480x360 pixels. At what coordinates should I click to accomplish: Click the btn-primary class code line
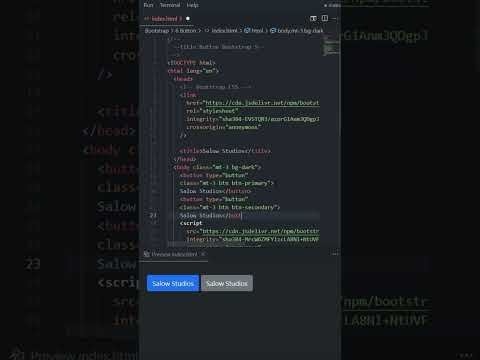point(226,183)
